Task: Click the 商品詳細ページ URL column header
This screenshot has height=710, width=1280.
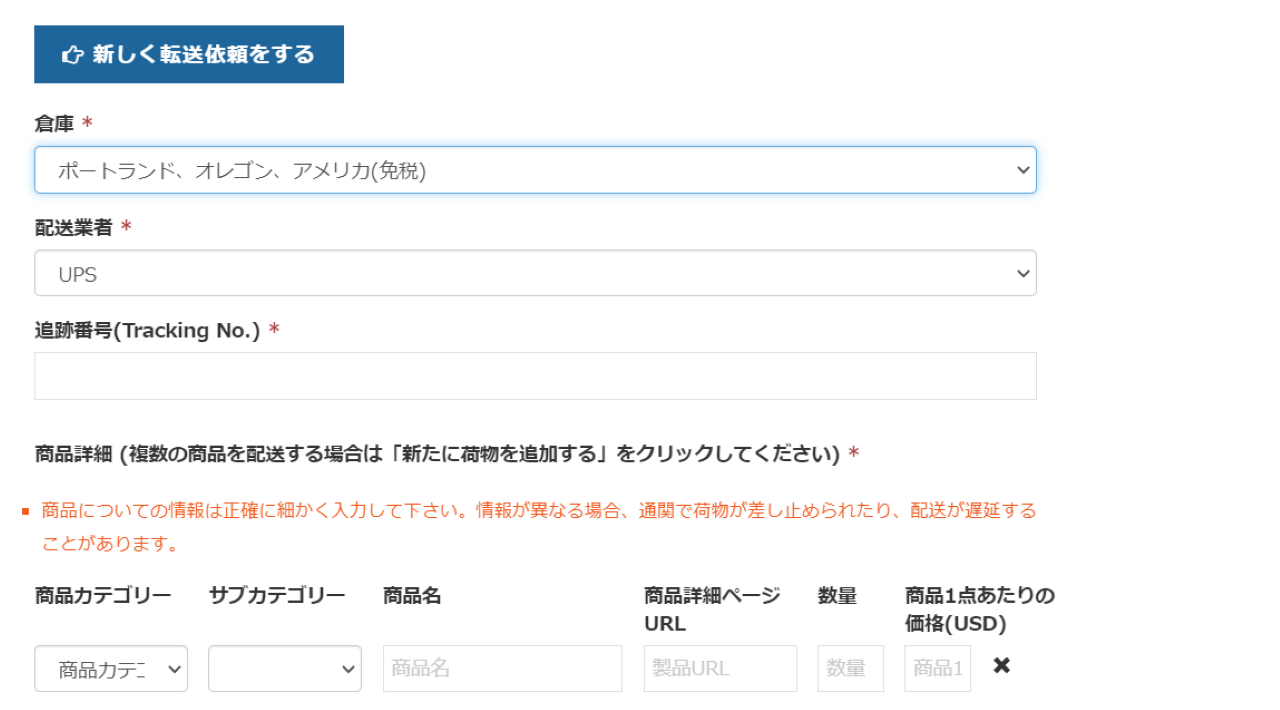Action: pos(712,609)
